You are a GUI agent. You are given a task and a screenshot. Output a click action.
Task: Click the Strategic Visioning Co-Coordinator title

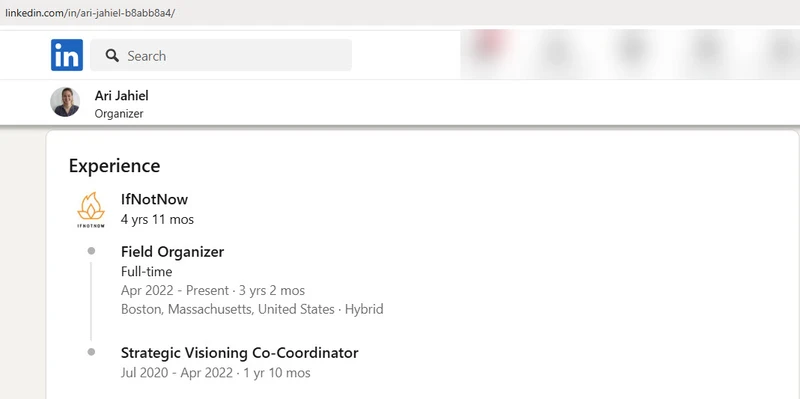click(240, 353)
